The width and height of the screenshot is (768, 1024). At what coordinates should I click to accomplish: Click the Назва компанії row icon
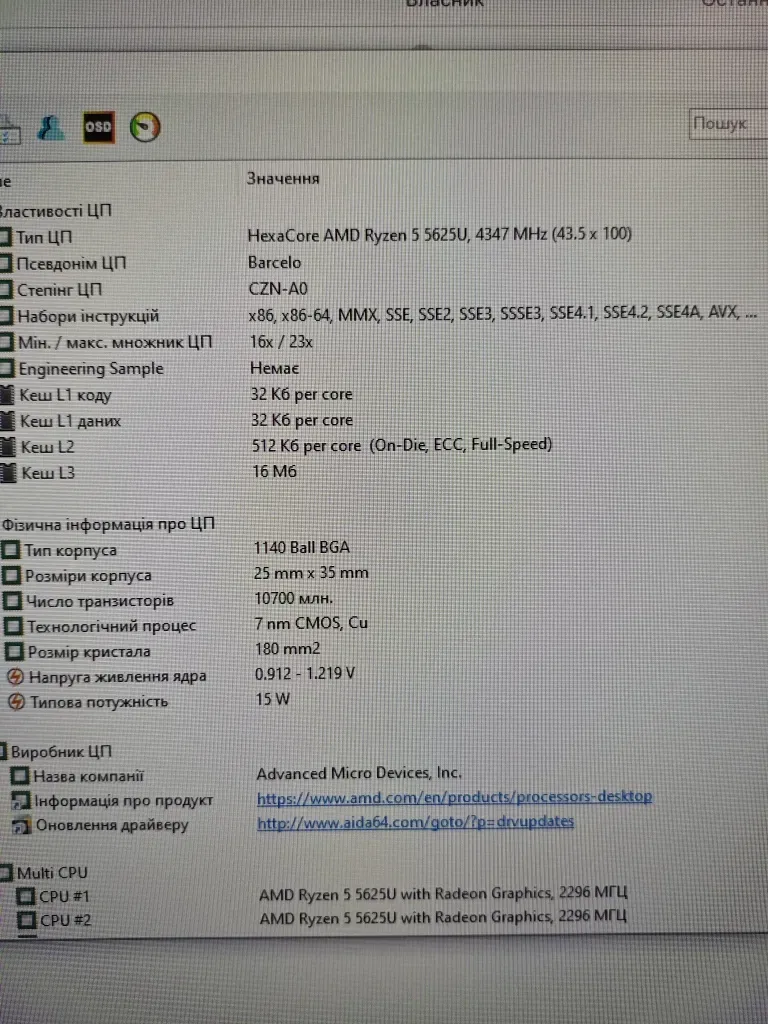tap(20, 776)
